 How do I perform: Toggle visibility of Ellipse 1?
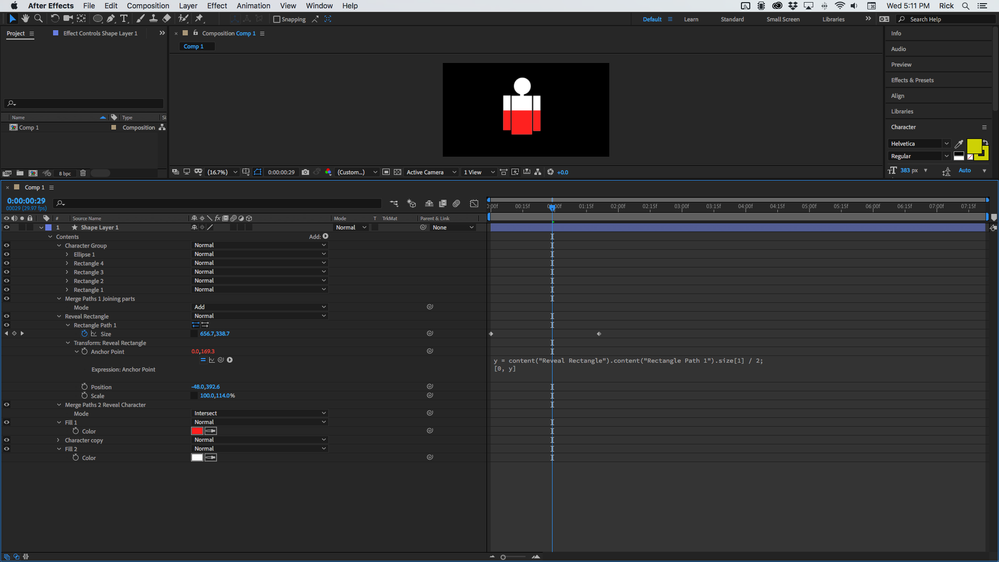click(x=7, y=254)
